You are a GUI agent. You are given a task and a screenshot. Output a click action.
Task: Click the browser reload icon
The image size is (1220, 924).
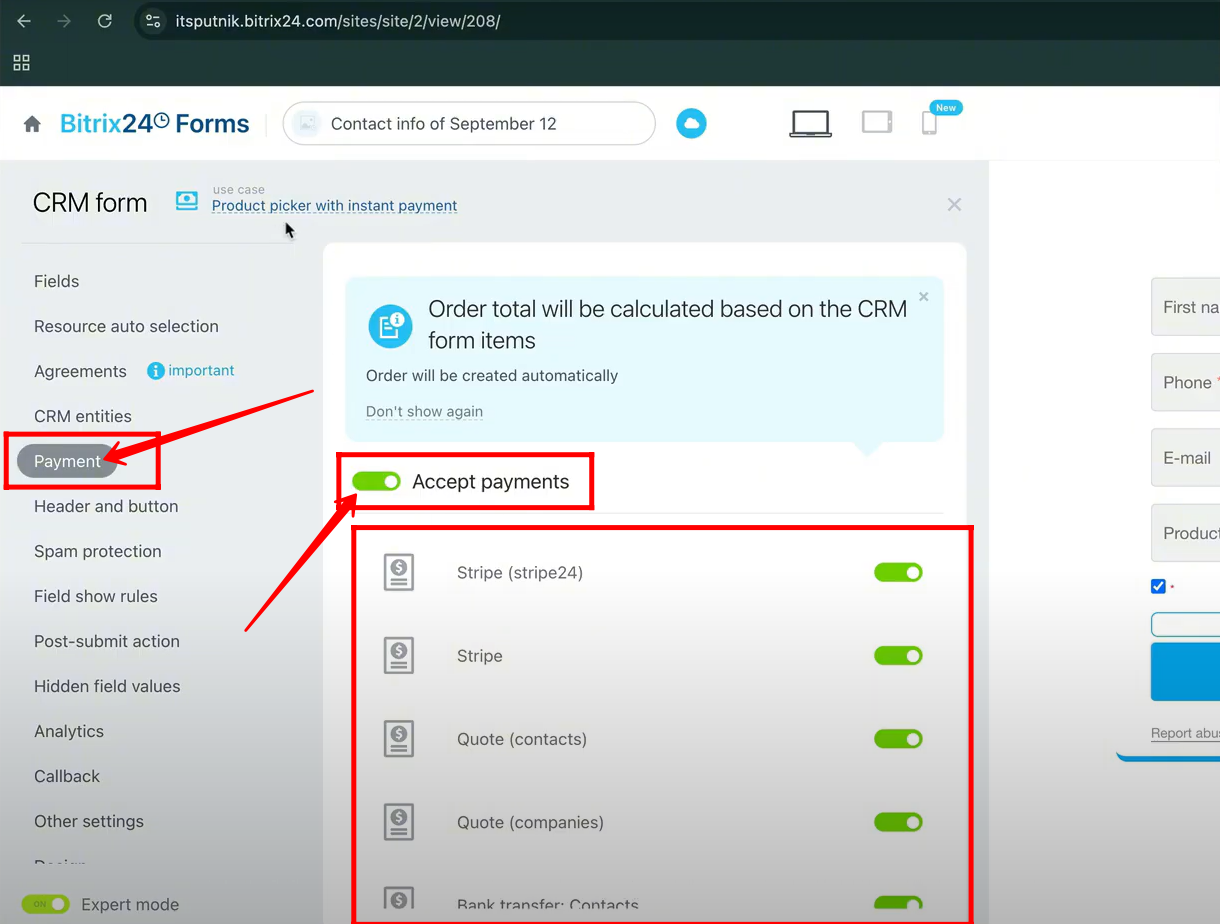tap(104, 21)
